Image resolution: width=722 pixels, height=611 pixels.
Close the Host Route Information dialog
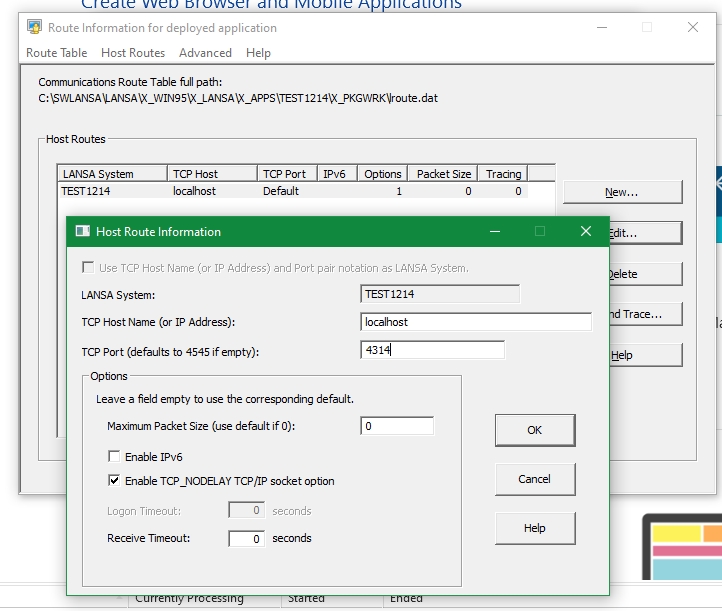[586, 231]
